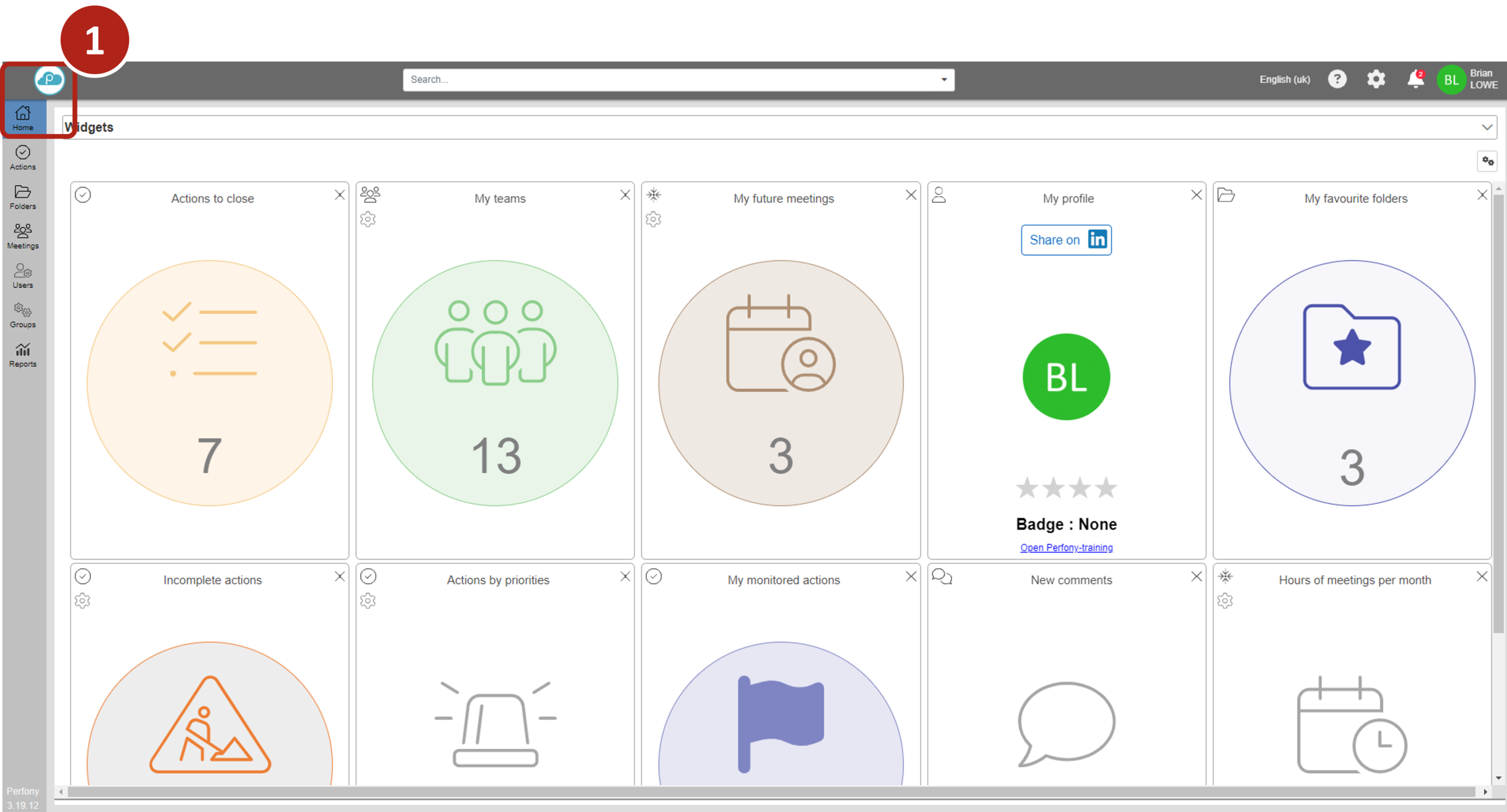Open the Groups sidebar section

click(22, 315)
